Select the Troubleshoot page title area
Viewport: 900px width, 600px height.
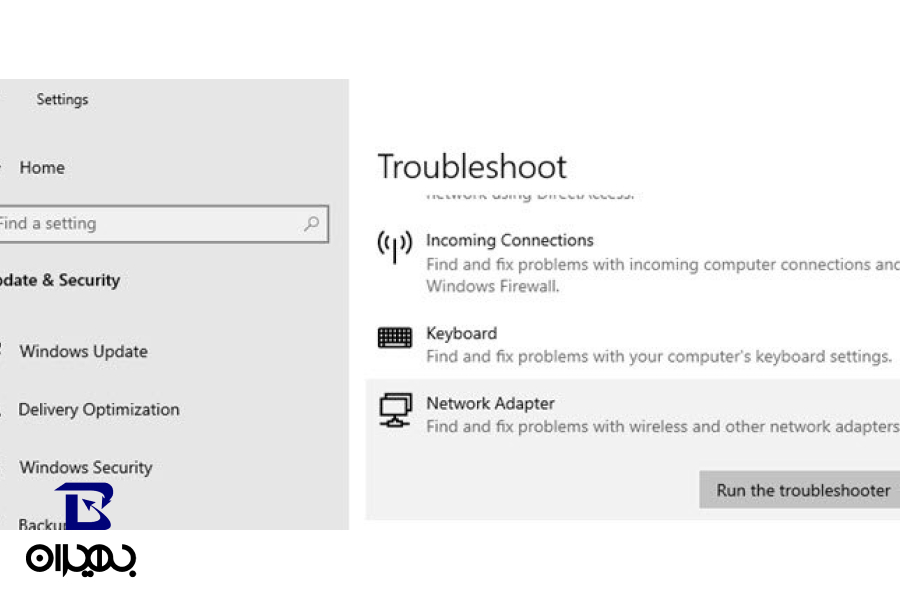[472, 166]
